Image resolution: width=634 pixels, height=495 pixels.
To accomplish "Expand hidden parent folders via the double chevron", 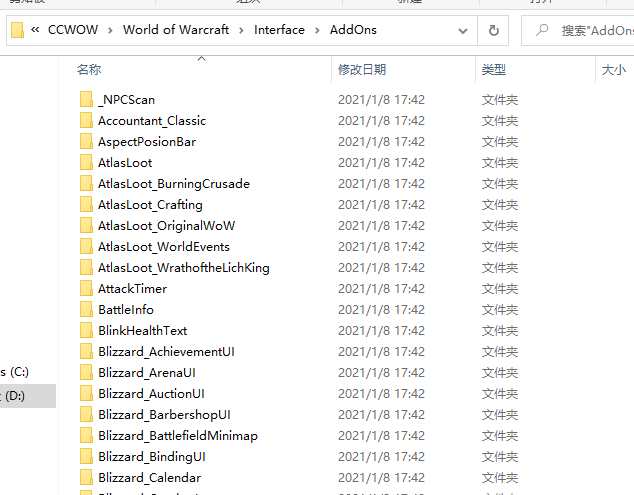I will click(35, 30).
